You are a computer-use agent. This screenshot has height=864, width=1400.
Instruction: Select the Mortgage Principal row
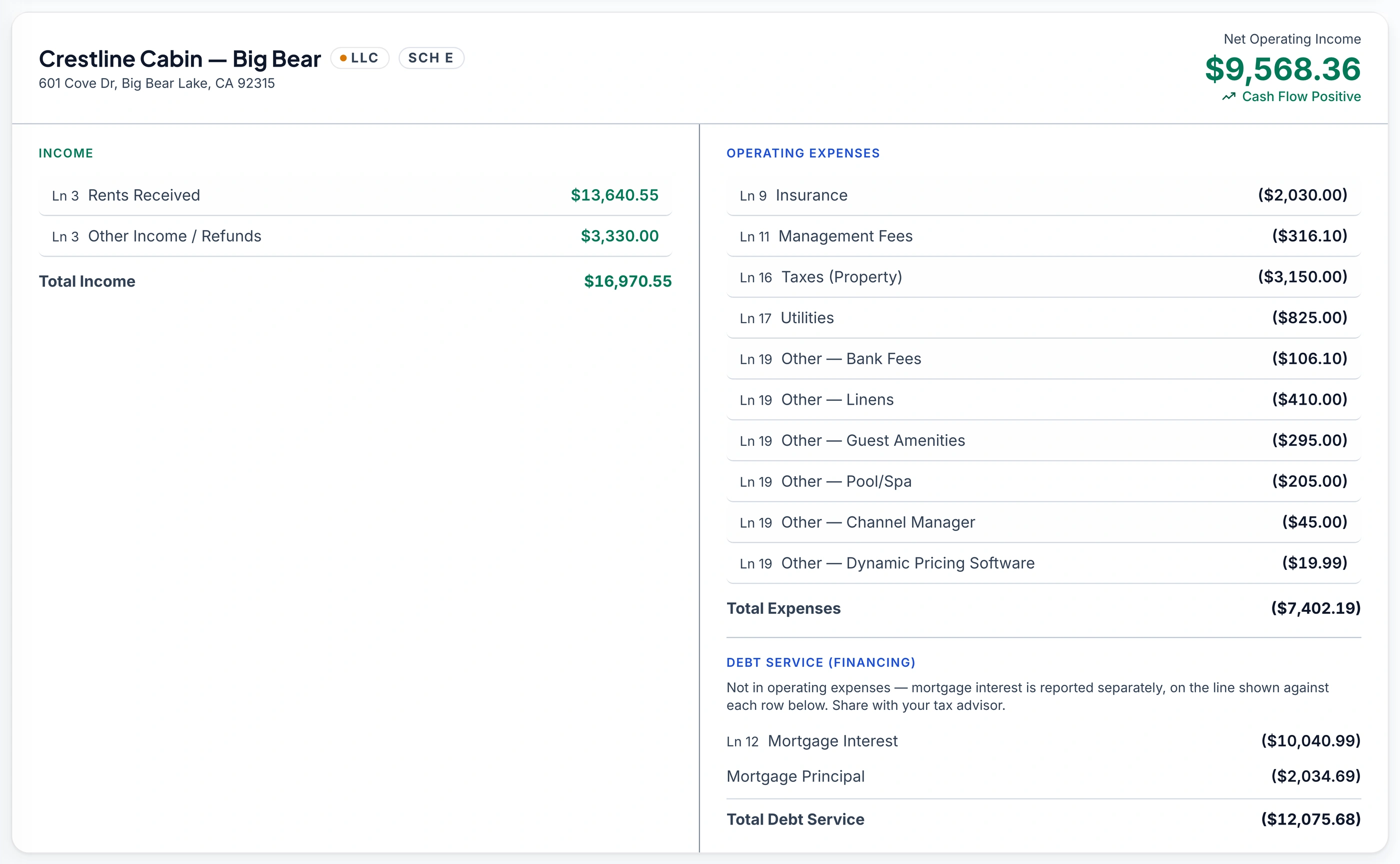[1043, 776]
